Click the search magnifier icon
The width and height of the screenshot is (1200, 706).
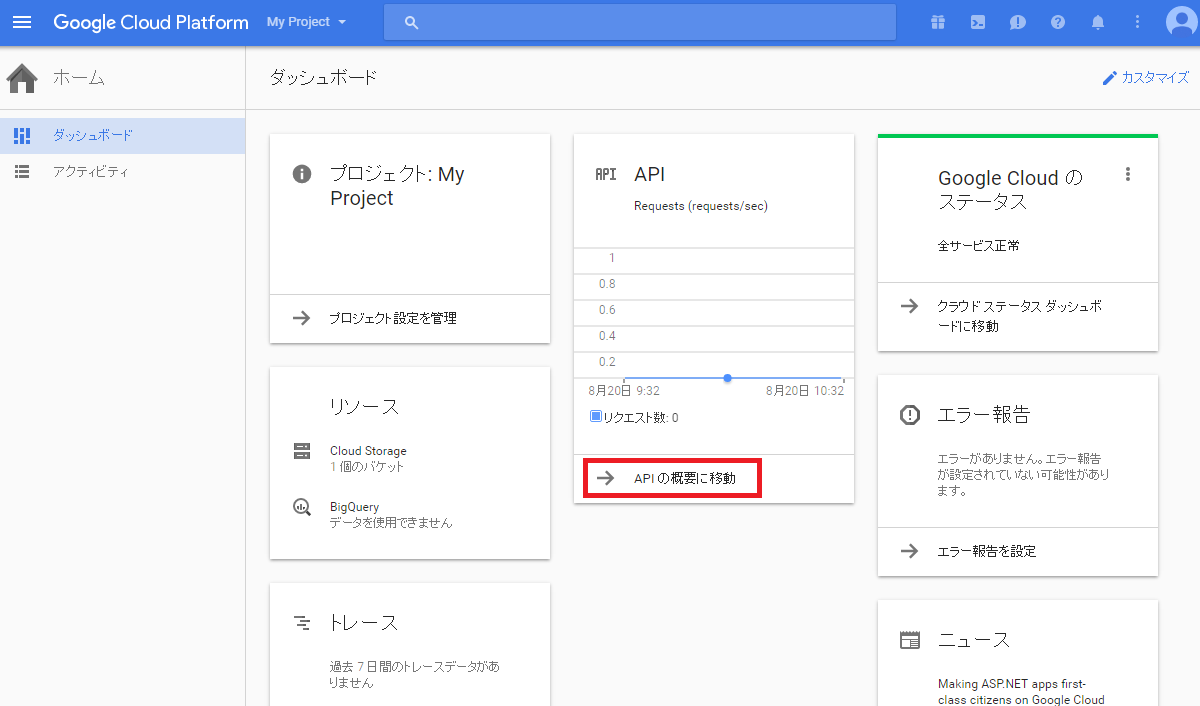[411, 22]
